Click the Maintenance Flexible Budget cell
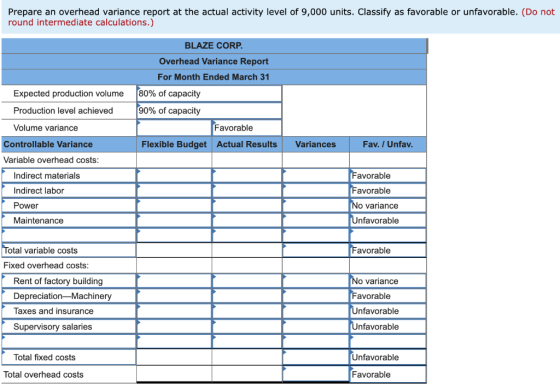This screenshot has width=560, height=388. point(174,221)
